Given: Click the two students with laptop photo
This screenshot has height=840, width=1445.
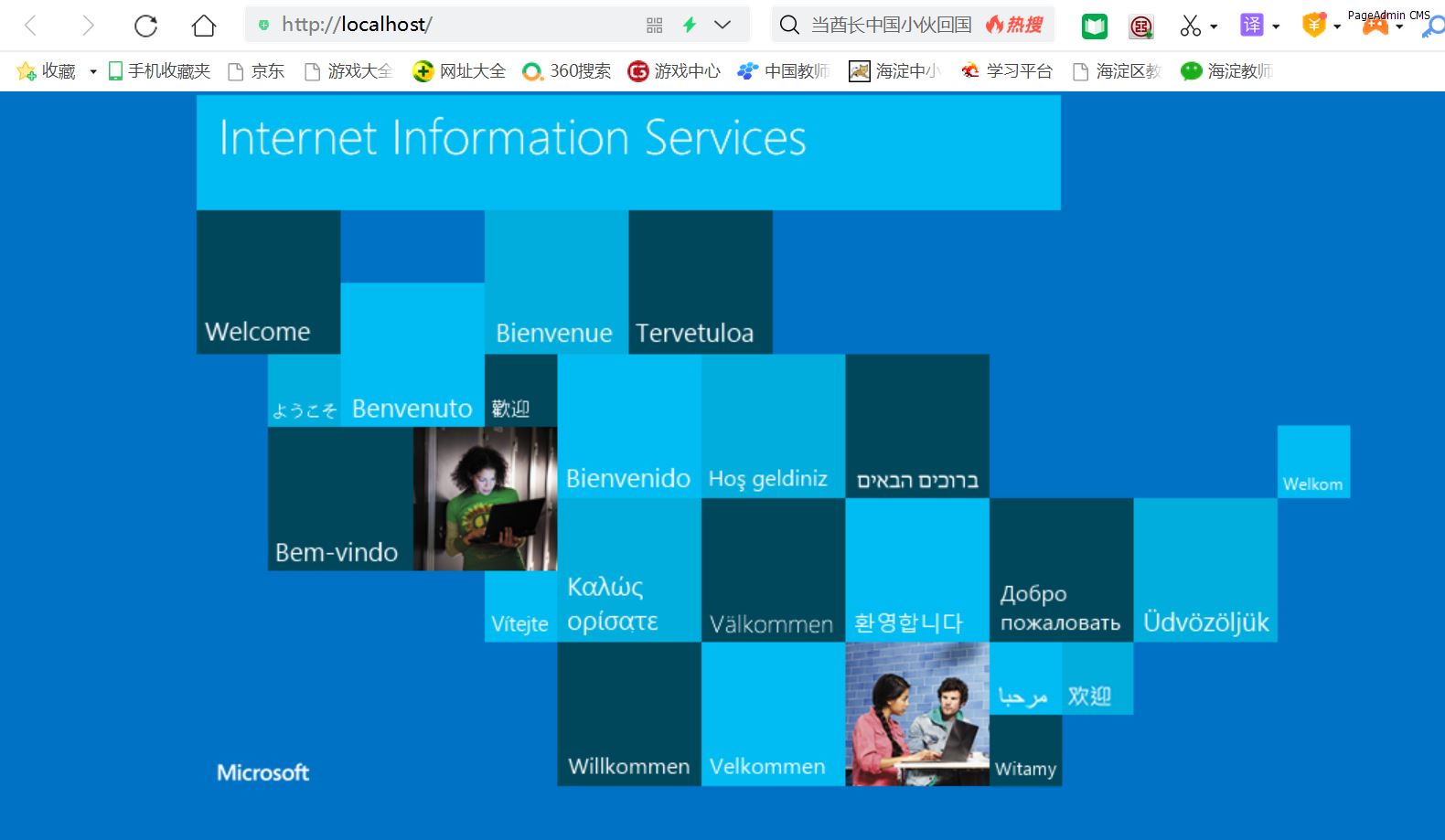Looking at the screenshot, I should coord(917,714).
